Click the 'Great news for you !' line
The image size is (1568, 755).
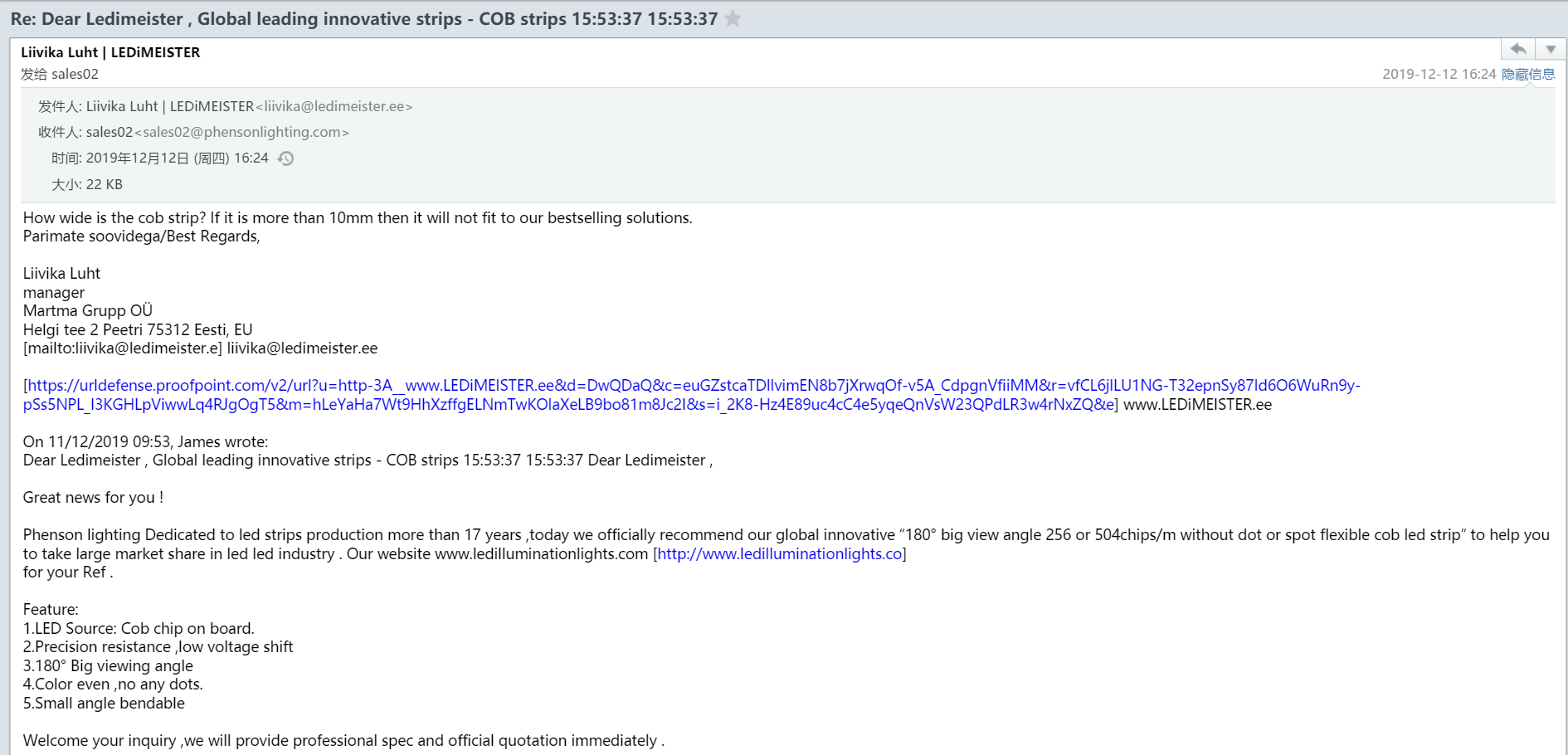tap(93, 497)
